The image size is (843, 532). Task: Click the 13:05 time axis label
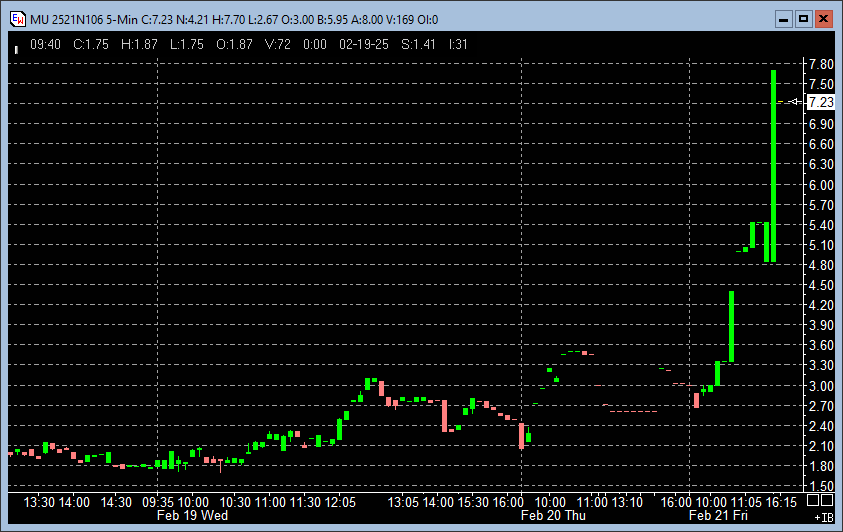pos(403,502)
